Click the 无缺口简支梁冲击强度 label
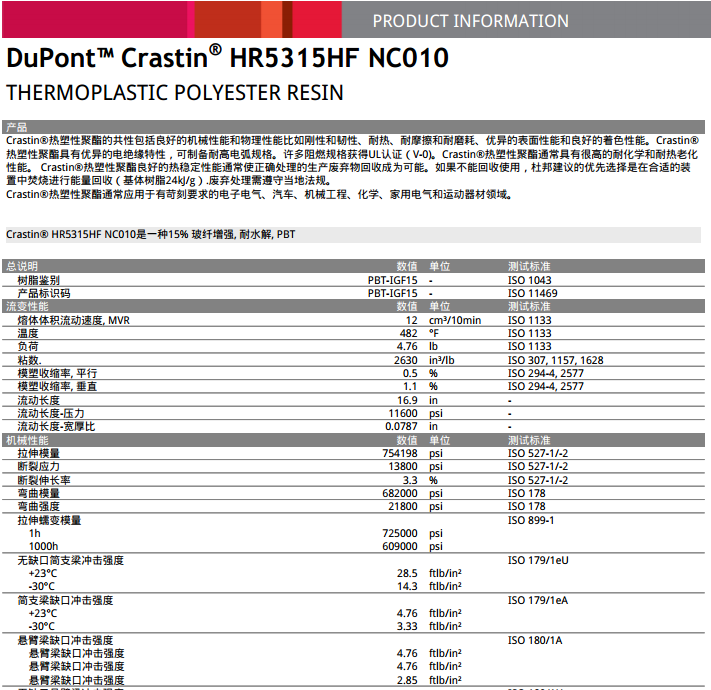The width and height of the screenshot is (711, 690). (x=70, y=560)
